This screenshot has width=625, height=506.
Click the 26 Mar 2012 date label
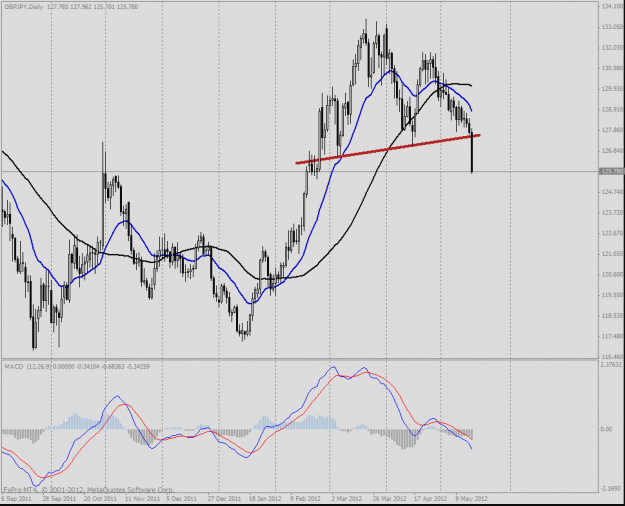pyautogui.click(x=389, y=499)
